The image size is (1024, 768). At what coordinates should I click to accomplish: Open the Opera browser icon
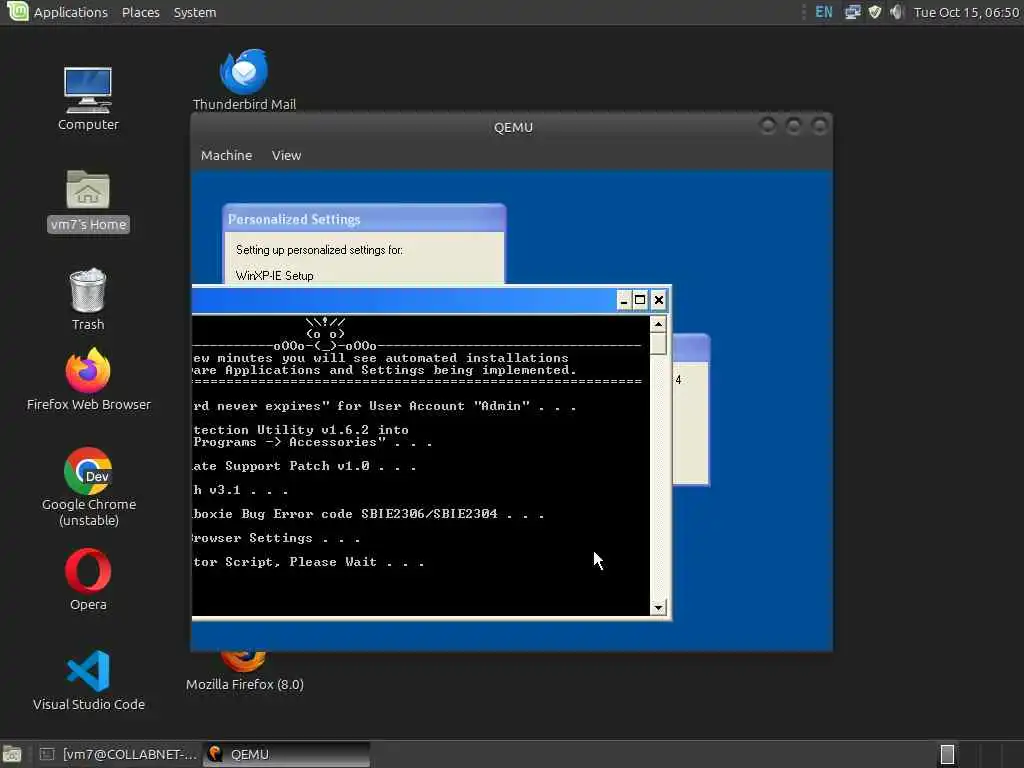(x=88, y=579)
